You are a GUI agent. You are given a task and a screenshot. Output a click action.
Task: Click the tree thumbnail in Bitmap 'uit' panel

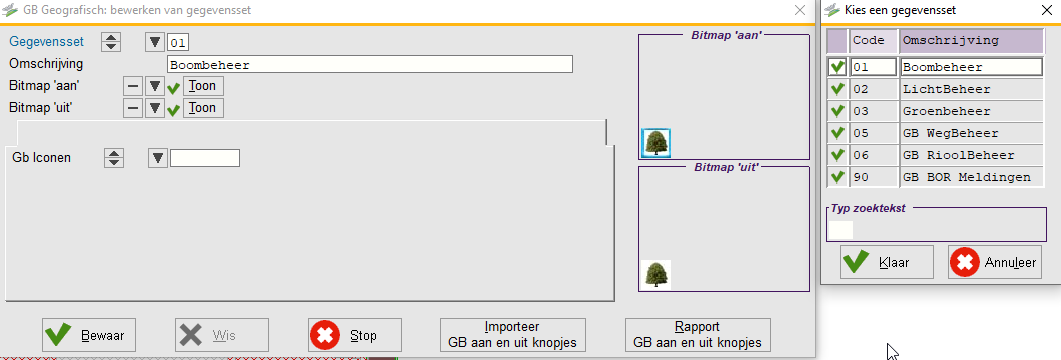click(x=656, y=275)
